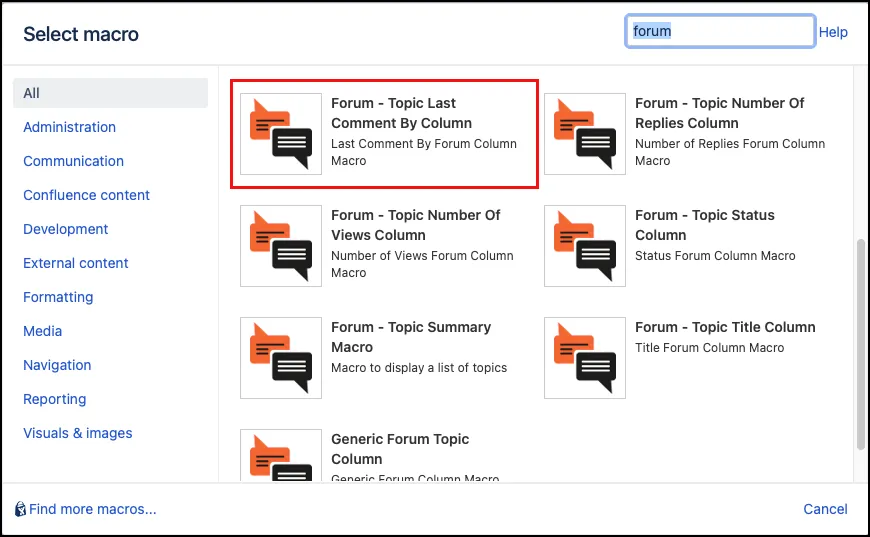
Task: Click 'Title Forum Column Macro' description
Action: coord(710,348)
